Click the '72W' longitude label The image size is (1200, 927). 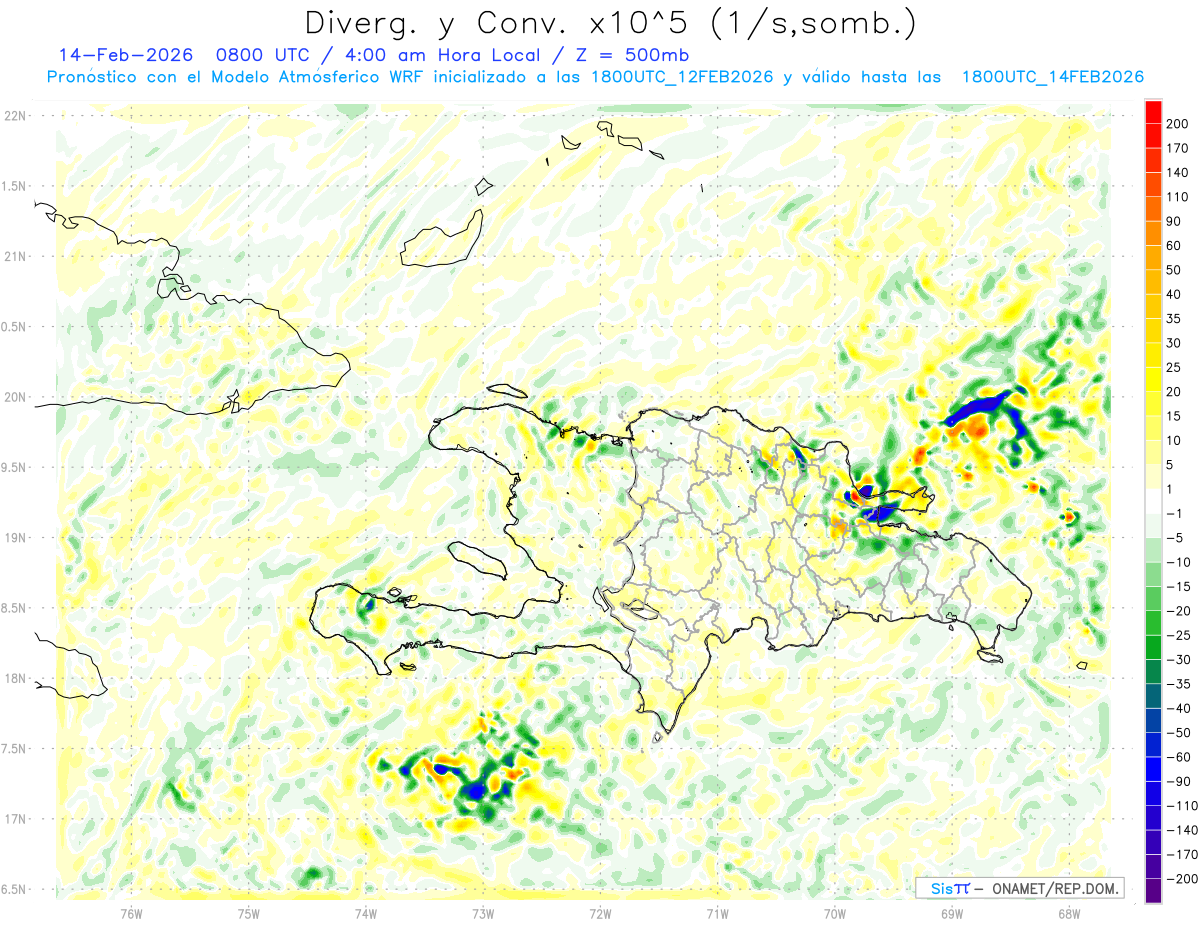click(x=600, y=913)
